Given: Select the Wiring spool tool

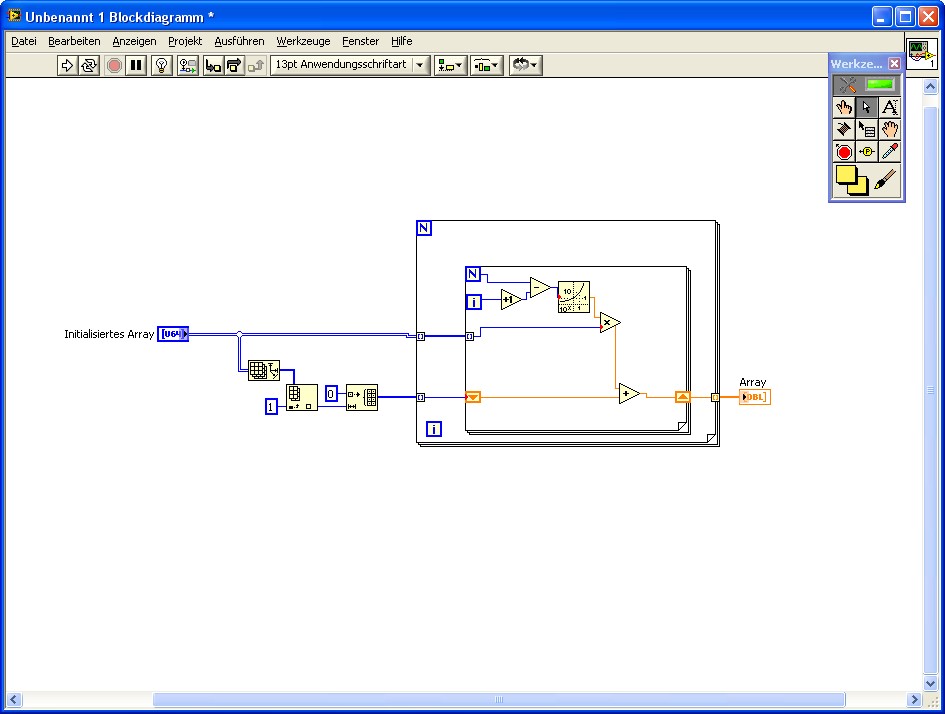Looking at the screenshot, I should click(x=844, y=130).
